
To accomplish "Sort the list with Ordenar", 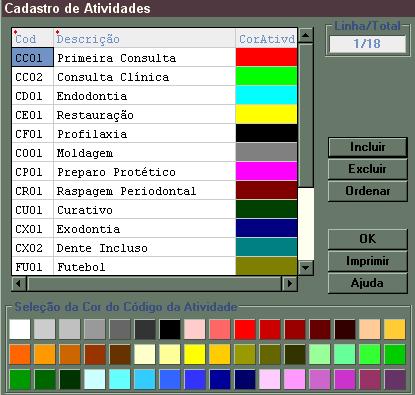I will [x=368, y=191].
